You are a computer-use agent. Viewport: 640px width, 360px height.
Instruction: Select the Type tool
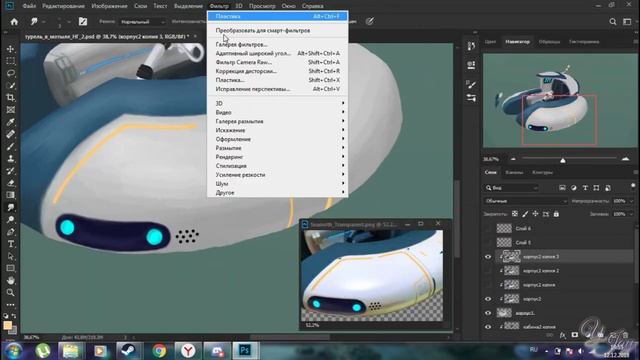[11, 244]
